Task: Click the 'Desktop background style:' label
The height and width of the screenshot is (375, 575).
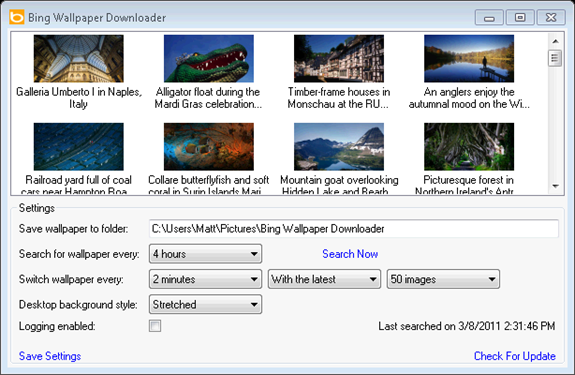Action: tap(78, 305)
